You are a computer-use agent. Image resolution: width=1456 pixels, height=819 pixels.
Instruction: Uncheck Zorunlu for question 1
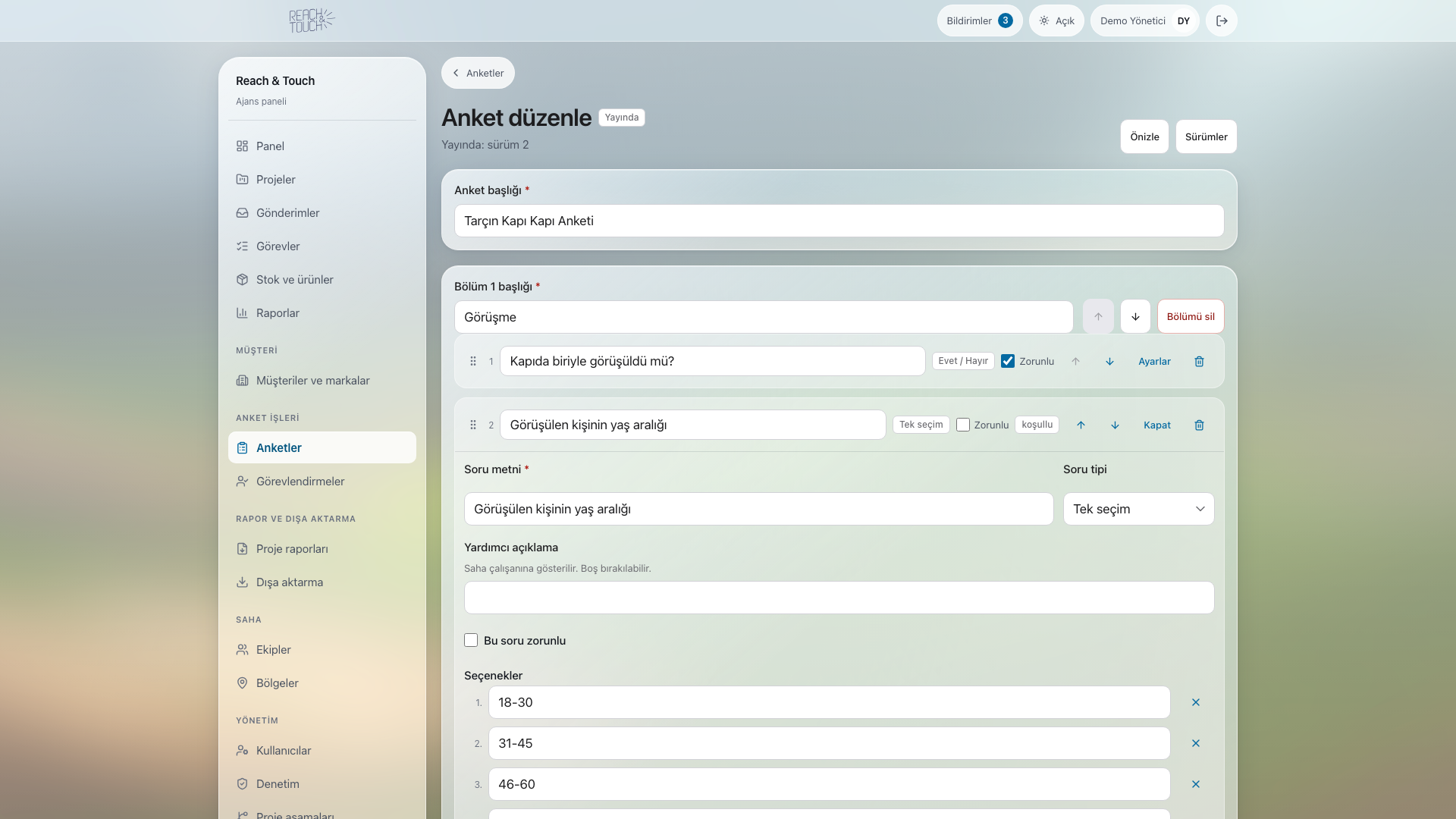pyautogui.click(x=1008, y=362)
